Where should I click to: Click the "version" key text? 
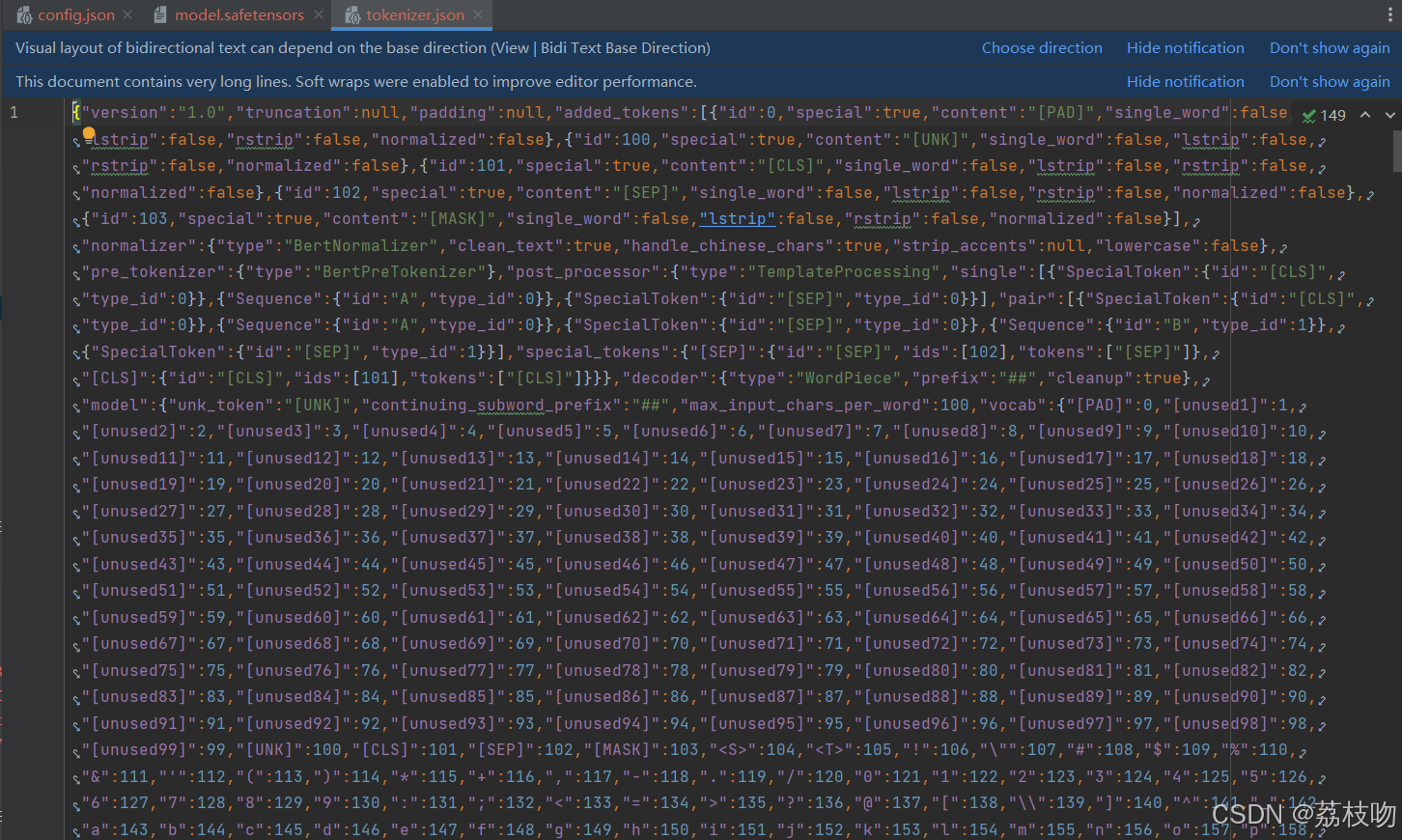coord(124,113)
